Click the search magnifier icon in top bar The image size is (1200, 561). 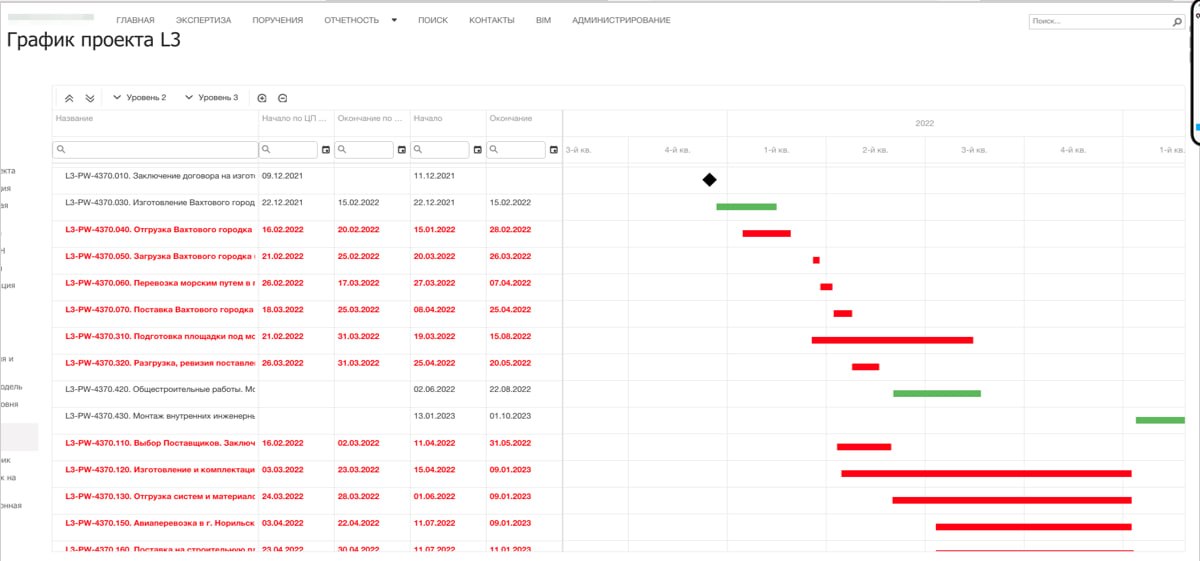1177,21
